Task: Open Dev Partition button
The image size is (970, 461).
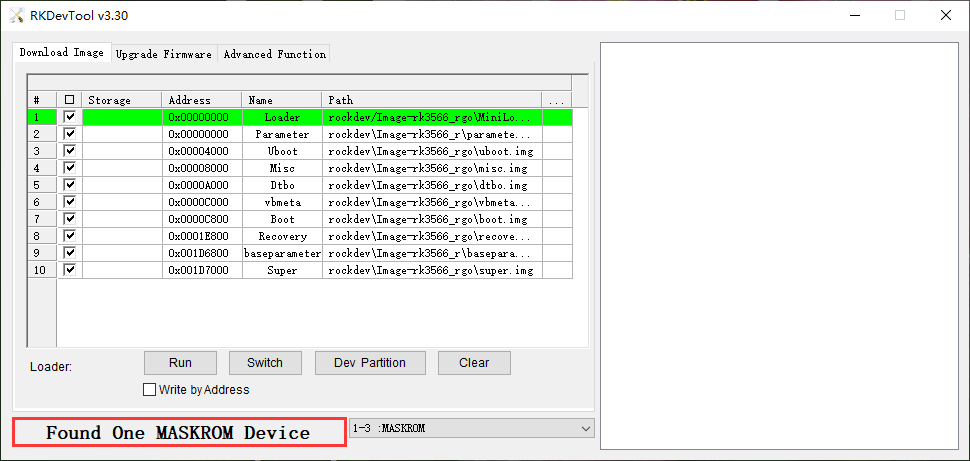Action: pyautogui.click(x=370, y=363)
